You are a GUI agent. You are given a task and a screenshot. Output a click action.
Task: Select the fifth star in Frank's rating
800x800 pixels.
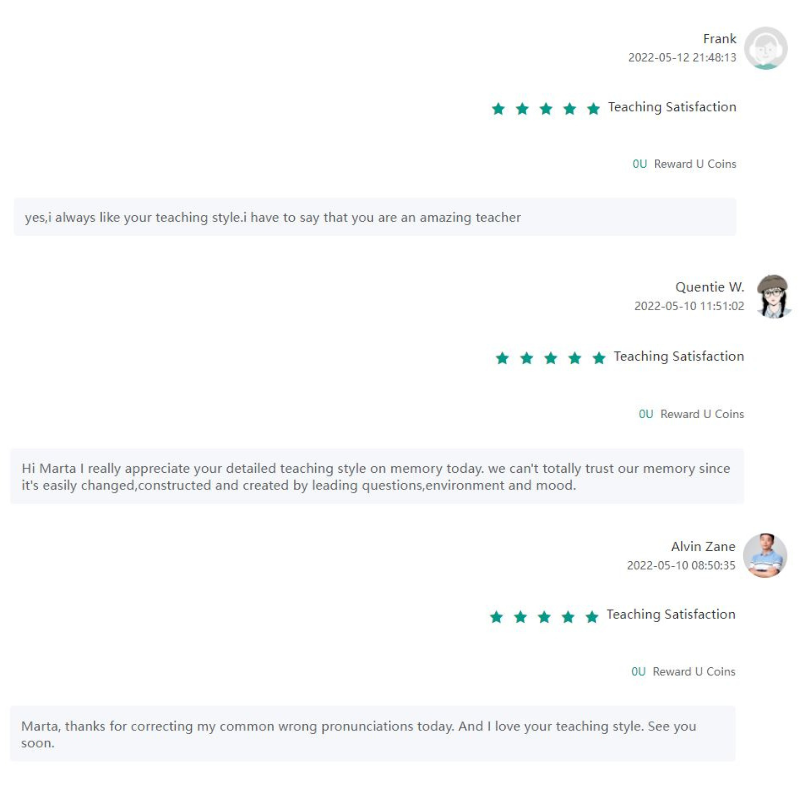tap(594, 108)
